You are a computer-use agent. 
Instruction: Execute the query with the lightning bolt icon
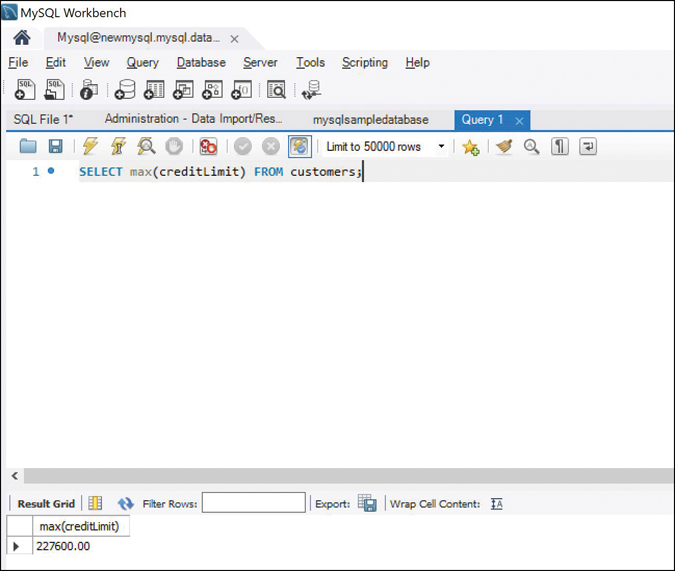(x=90, y=146)
